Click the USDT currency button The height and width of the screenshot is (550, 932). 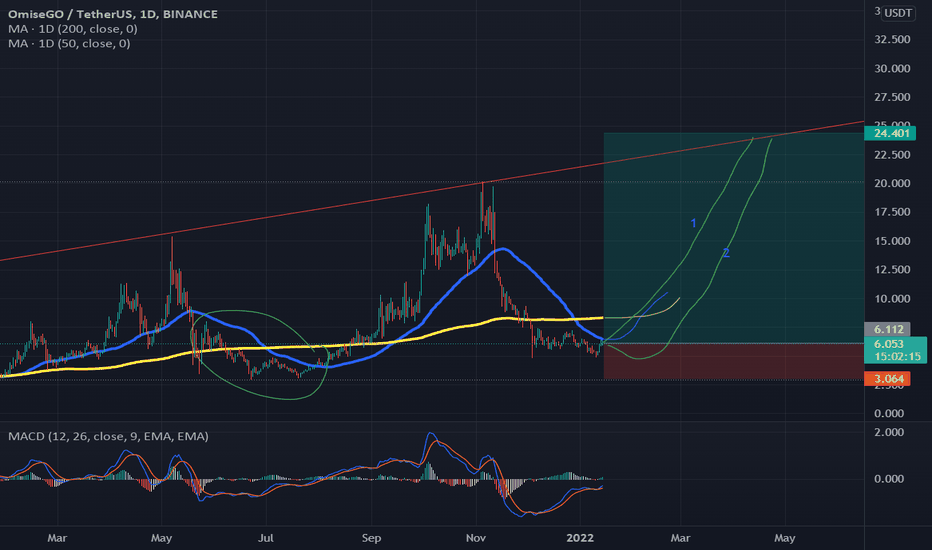pyautogui.click(x=898, y=13)
